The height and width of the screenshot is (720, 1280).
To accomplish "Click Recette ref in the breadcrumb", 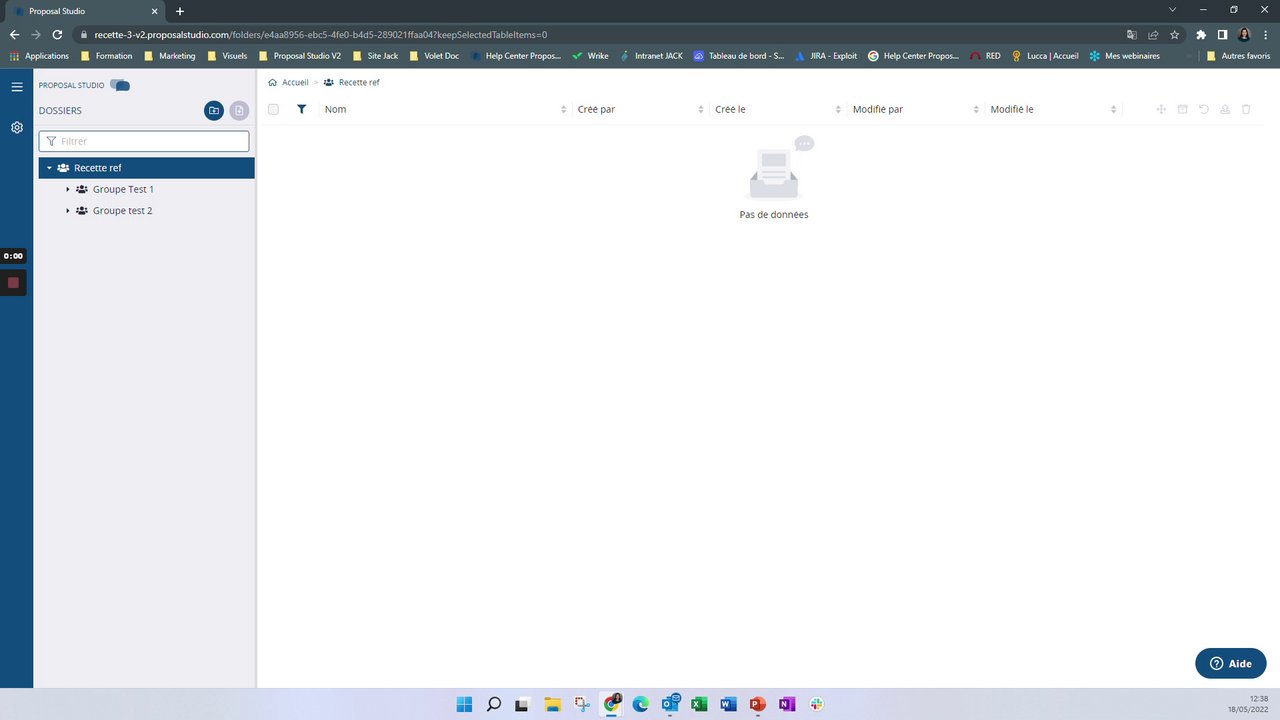I will [359, 82].
